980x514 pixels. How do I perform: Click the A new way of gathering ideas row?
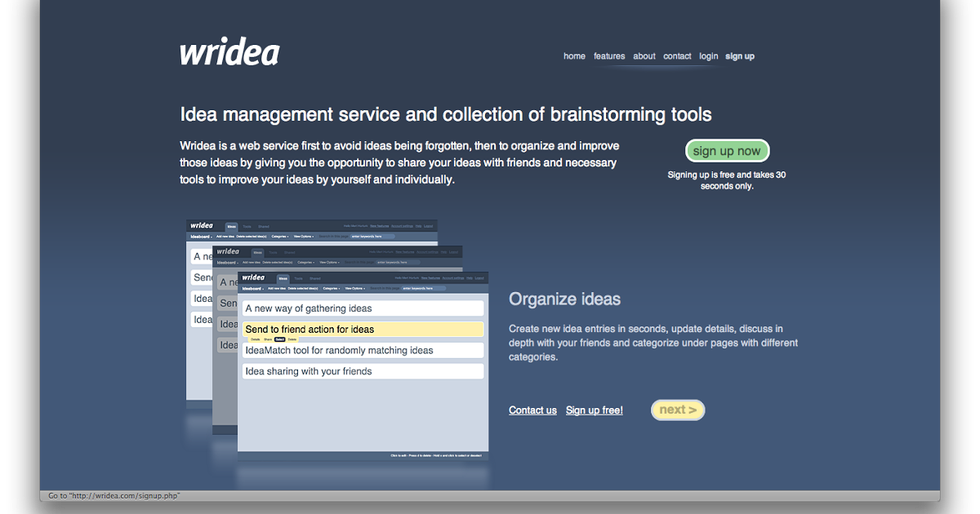pos(363,309)
